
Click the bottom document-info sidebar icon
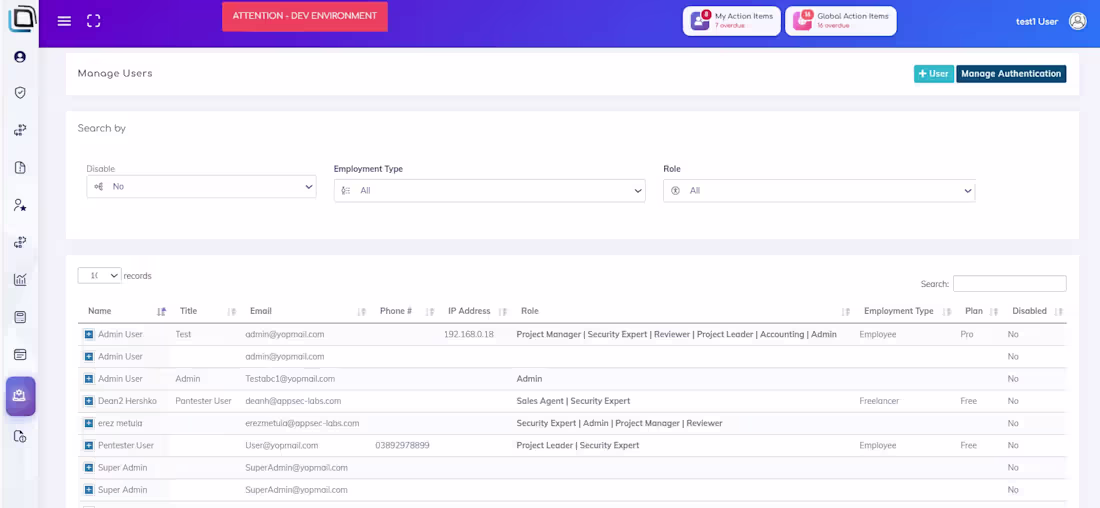tap(20, 436)
